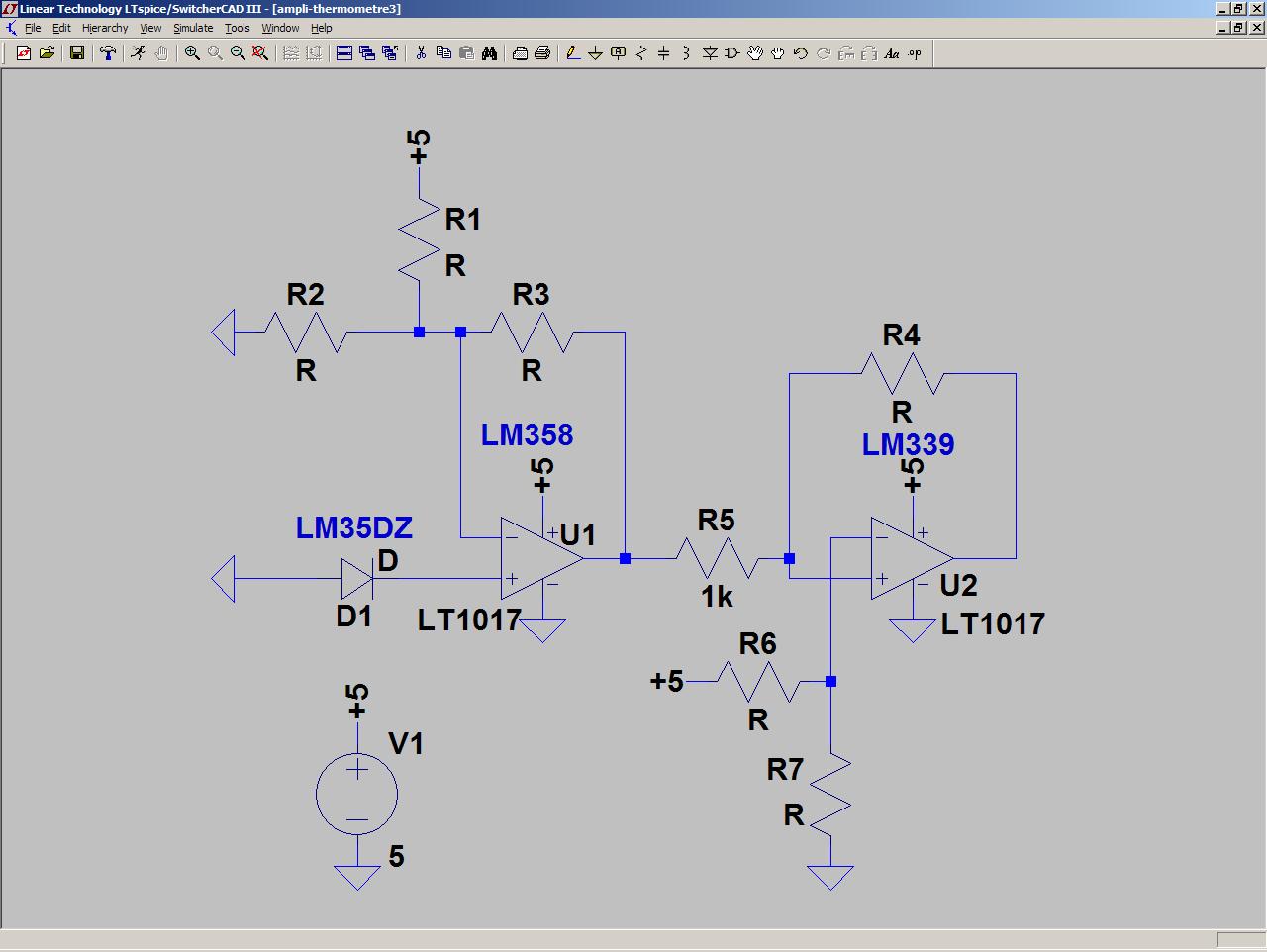Viewport: 1267px width, 952px height.
Task: Place an inductor from the toolbar
Action: tap(687, 53)
